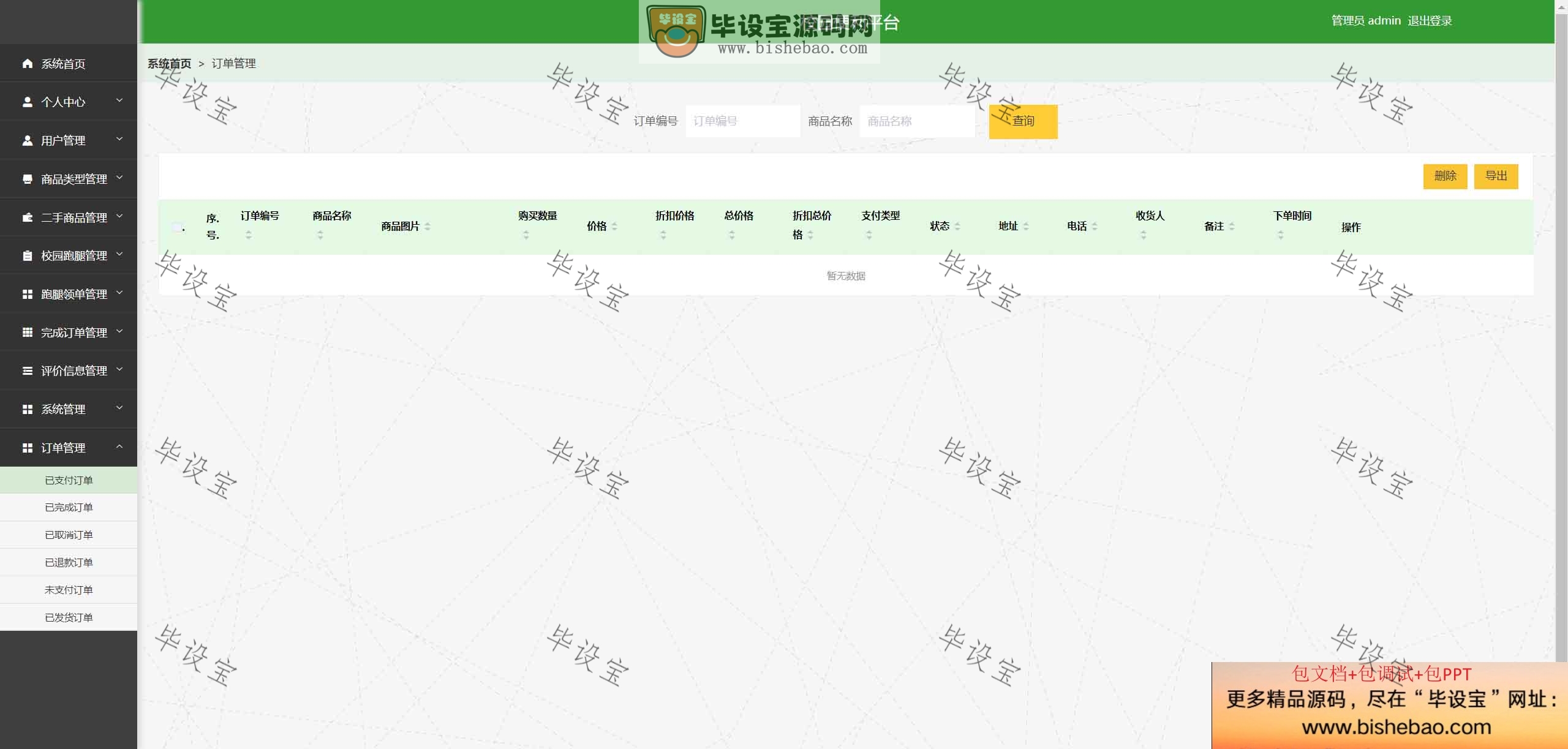Click the yellow 查询 search button
The image size is (1568, 749).
point(1023,121)
